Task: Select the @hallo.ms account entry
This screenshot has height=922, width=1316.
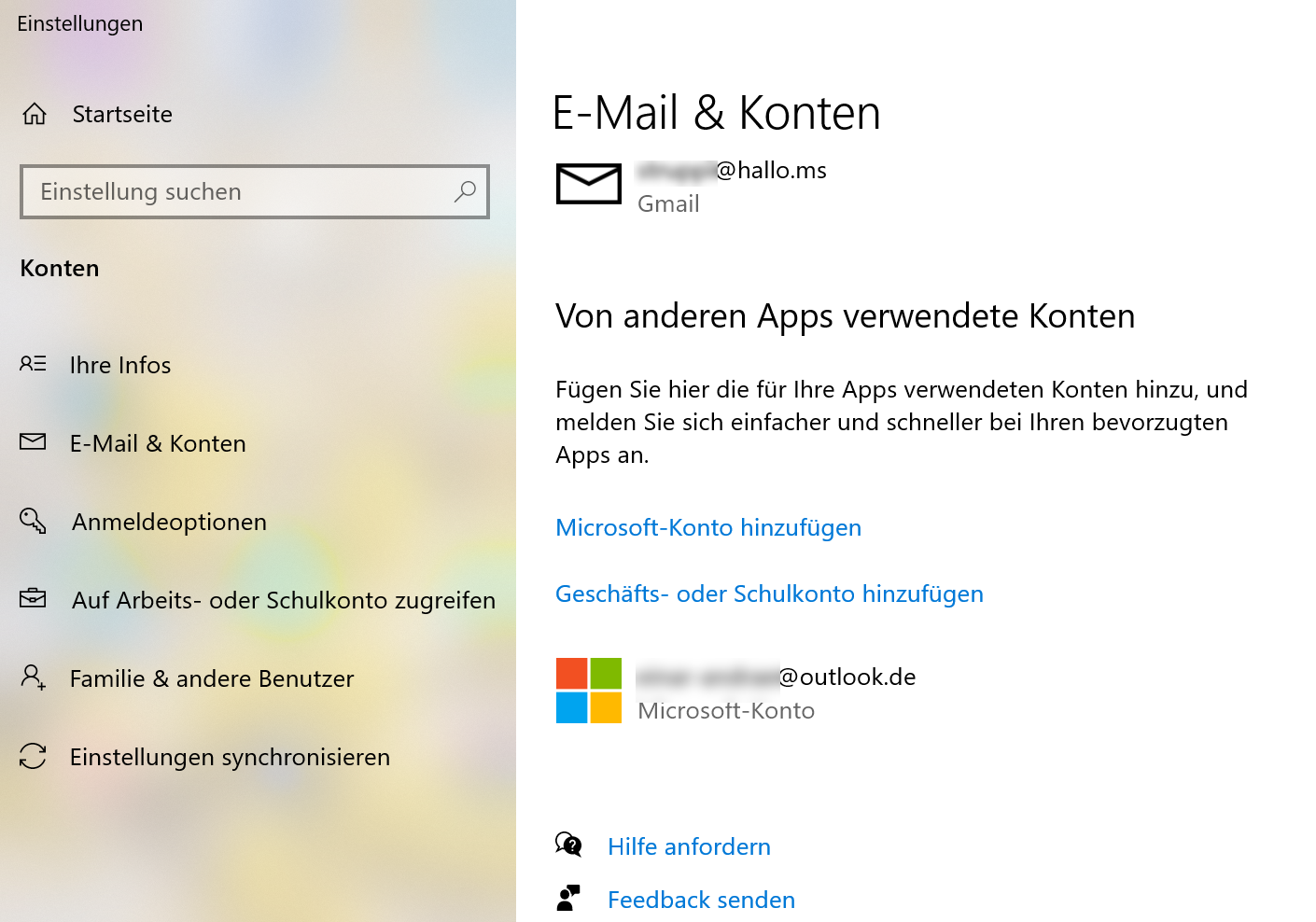Action: pos(692,185)
